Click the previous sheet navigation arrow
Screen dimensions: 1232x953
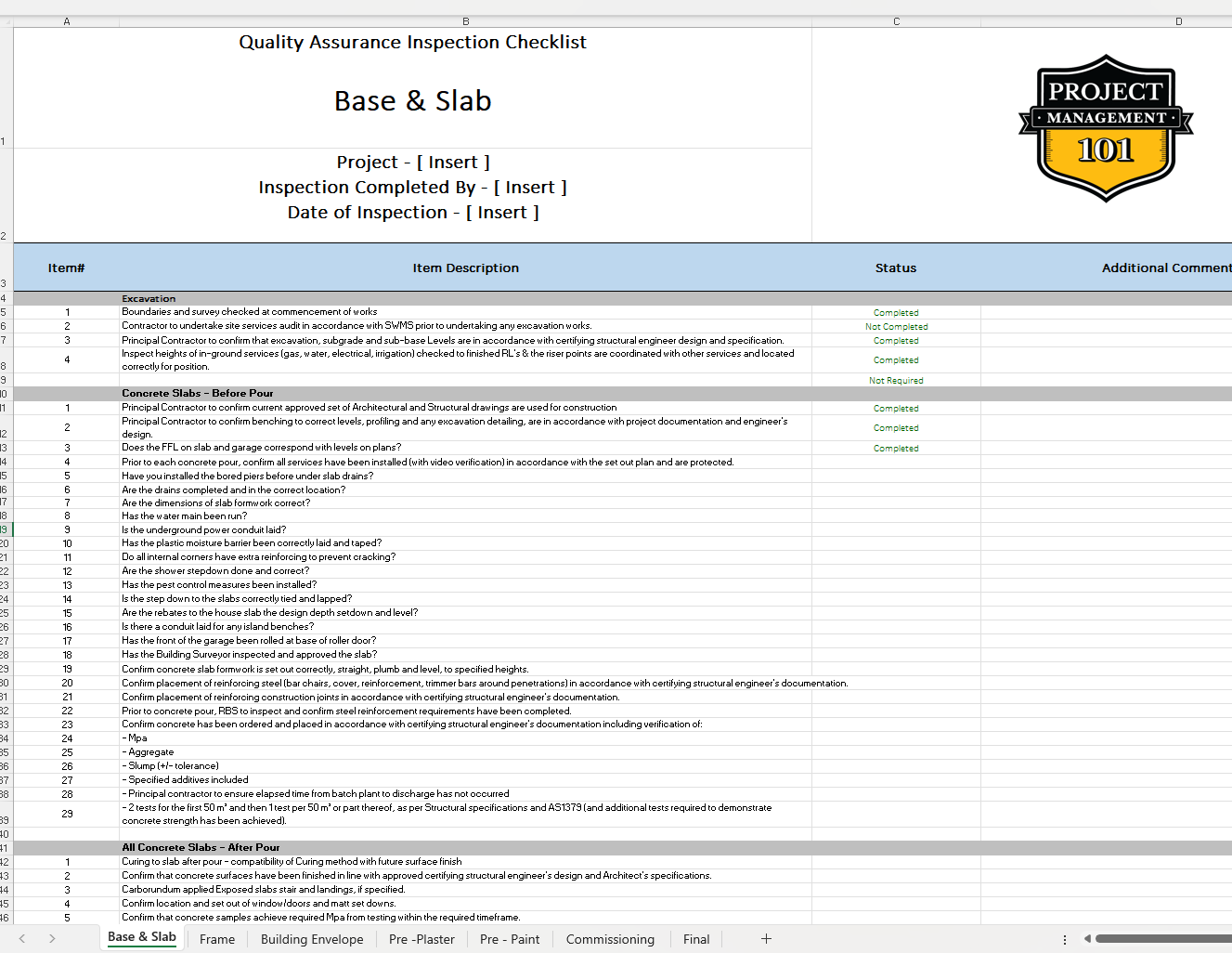pos(22,939)
